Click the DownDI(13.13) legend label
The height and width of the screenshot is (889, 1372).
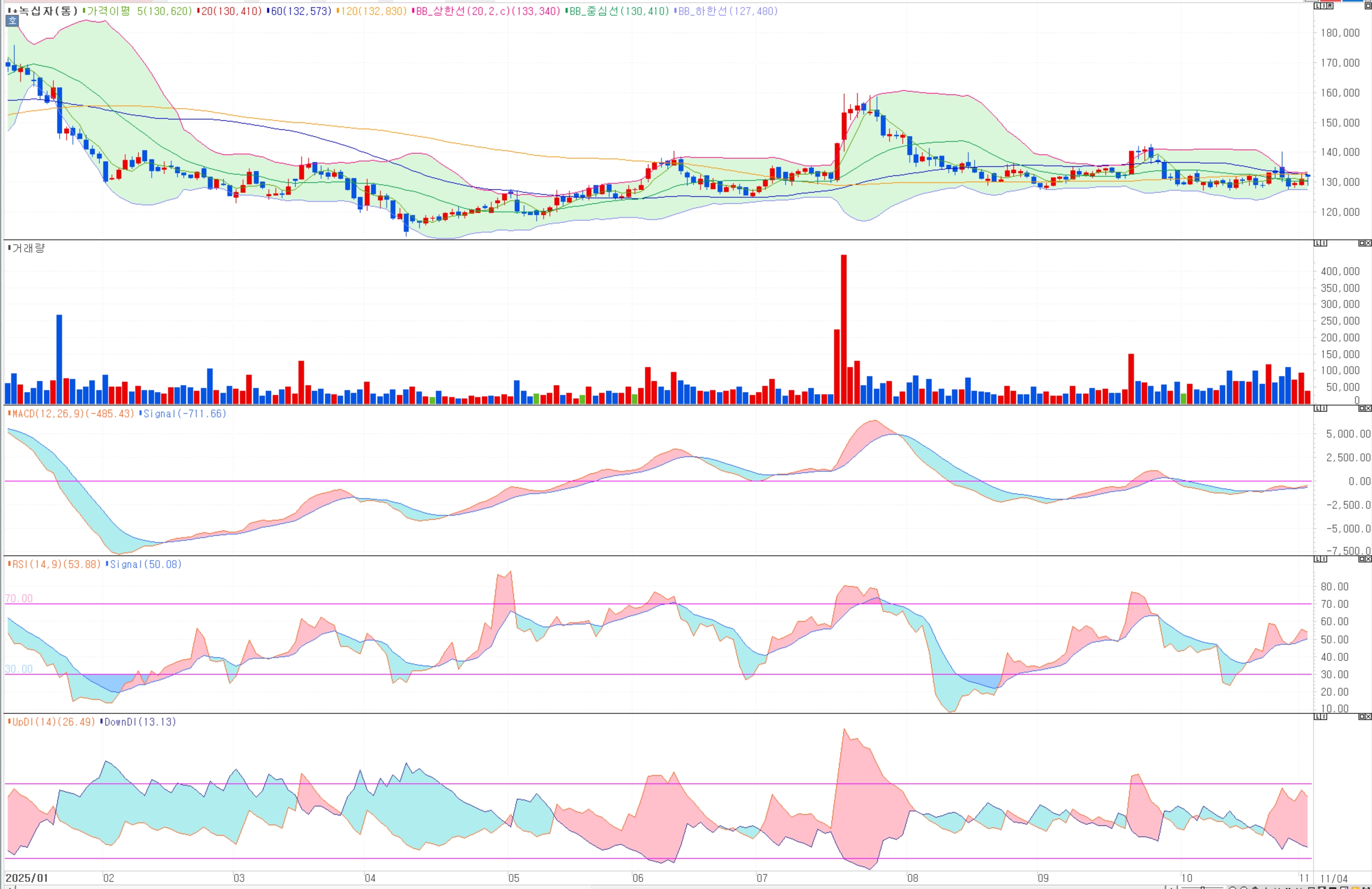tap(140, 722)
